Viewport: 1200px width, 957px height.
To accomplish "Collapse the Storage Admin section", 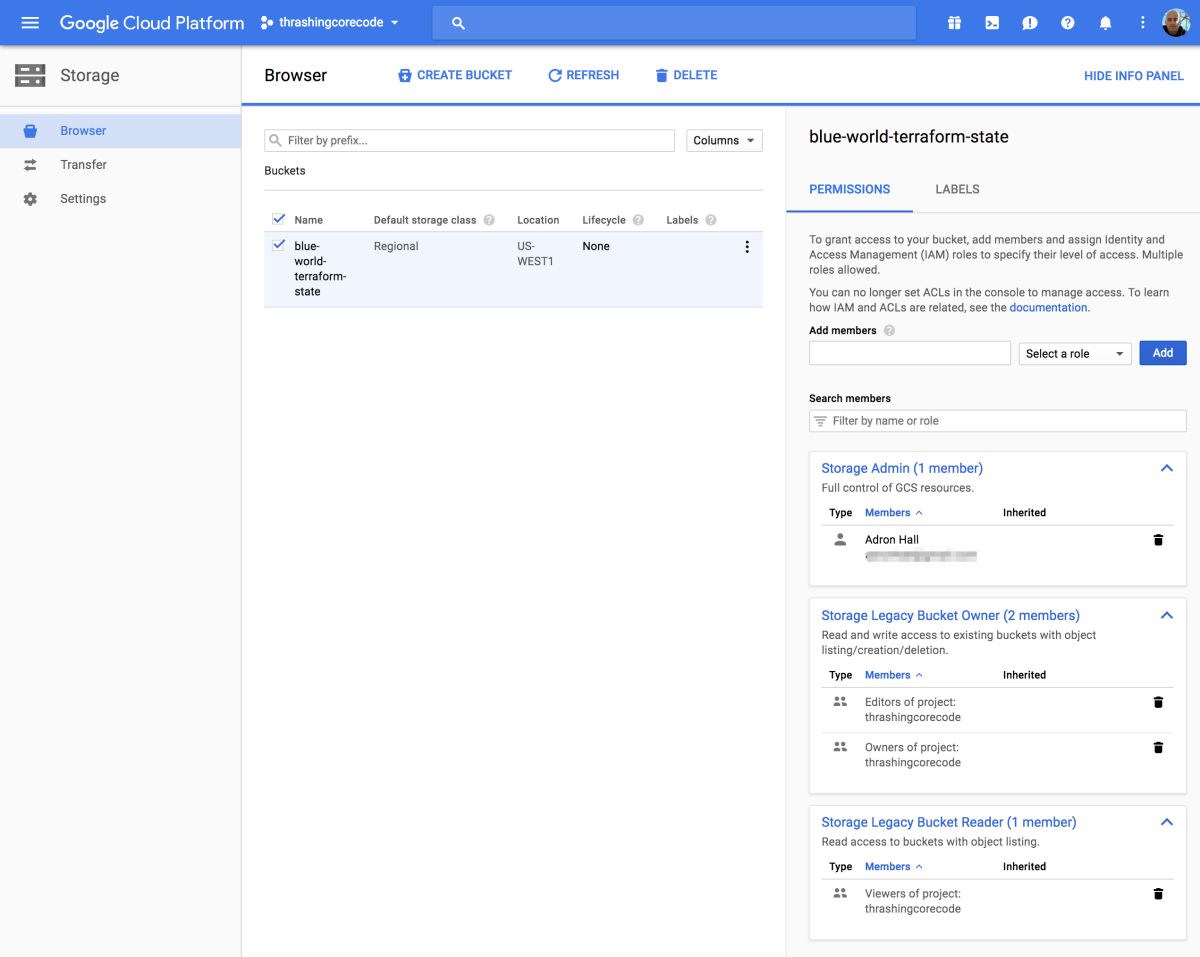I will (1166, 468).
